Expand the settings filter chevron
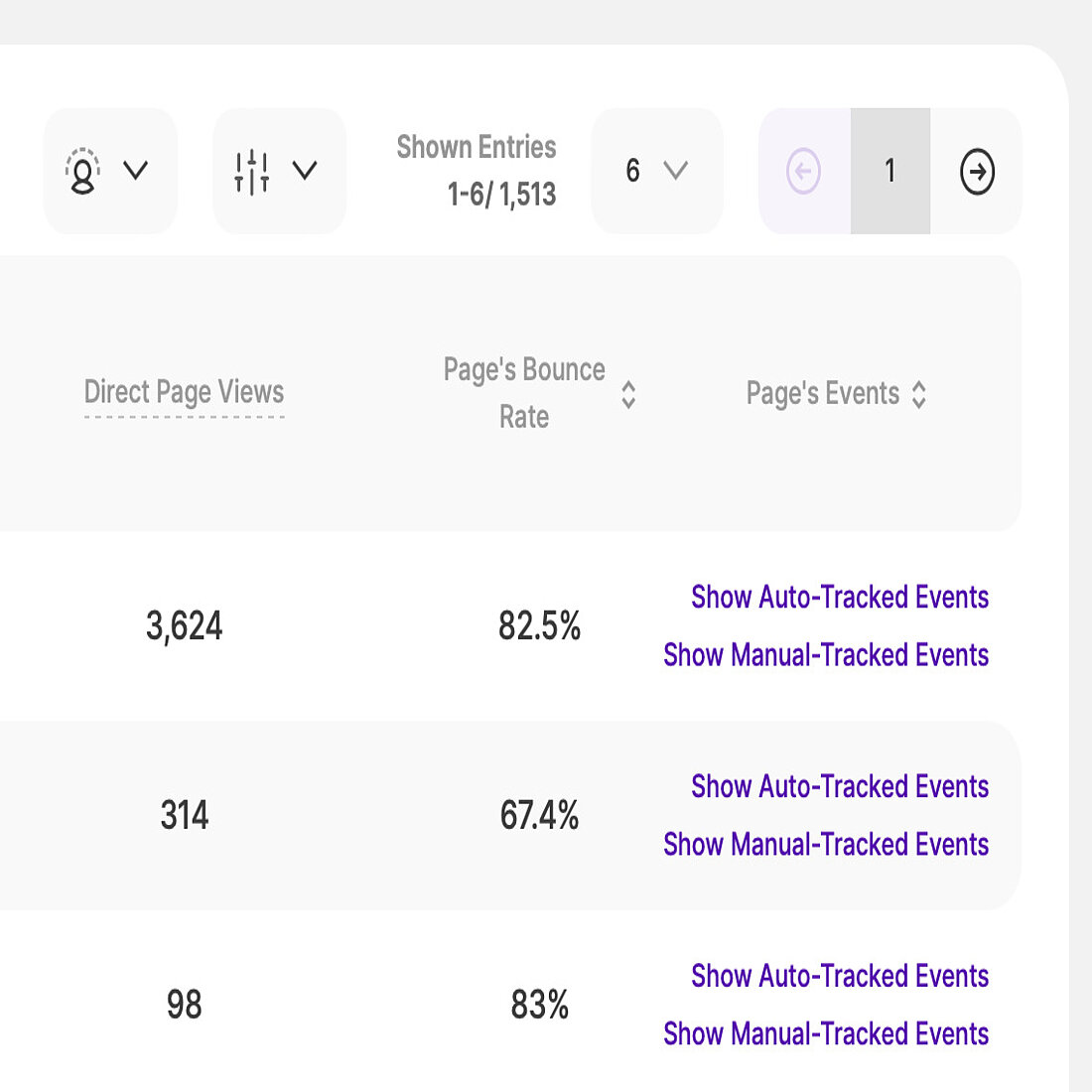Screen dimensions: 1092x1092 pyautogui.click(x=305, y=171)
